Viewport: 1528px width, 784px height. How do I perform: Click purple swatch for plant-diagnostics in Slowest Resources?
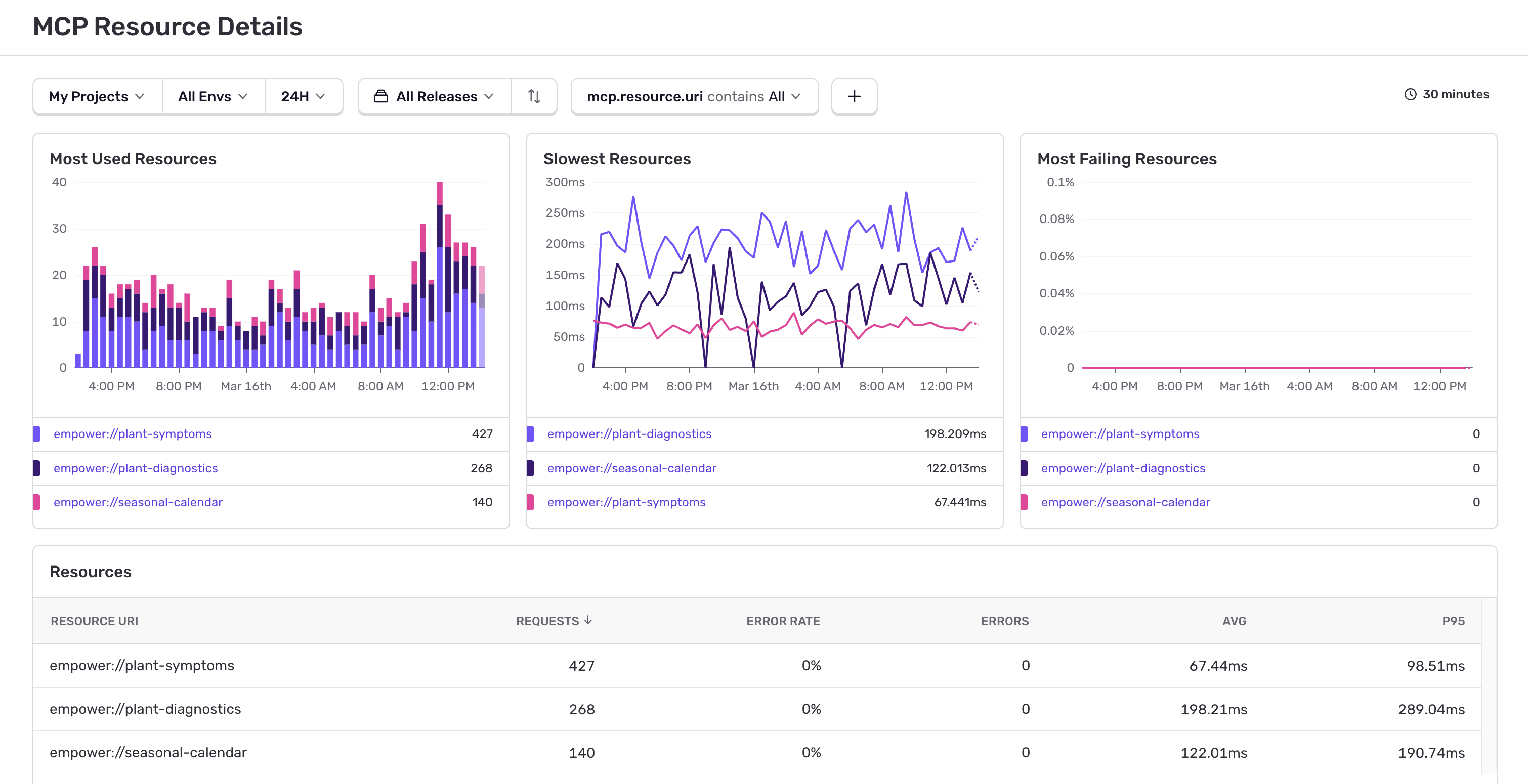[x=530, y=434]
